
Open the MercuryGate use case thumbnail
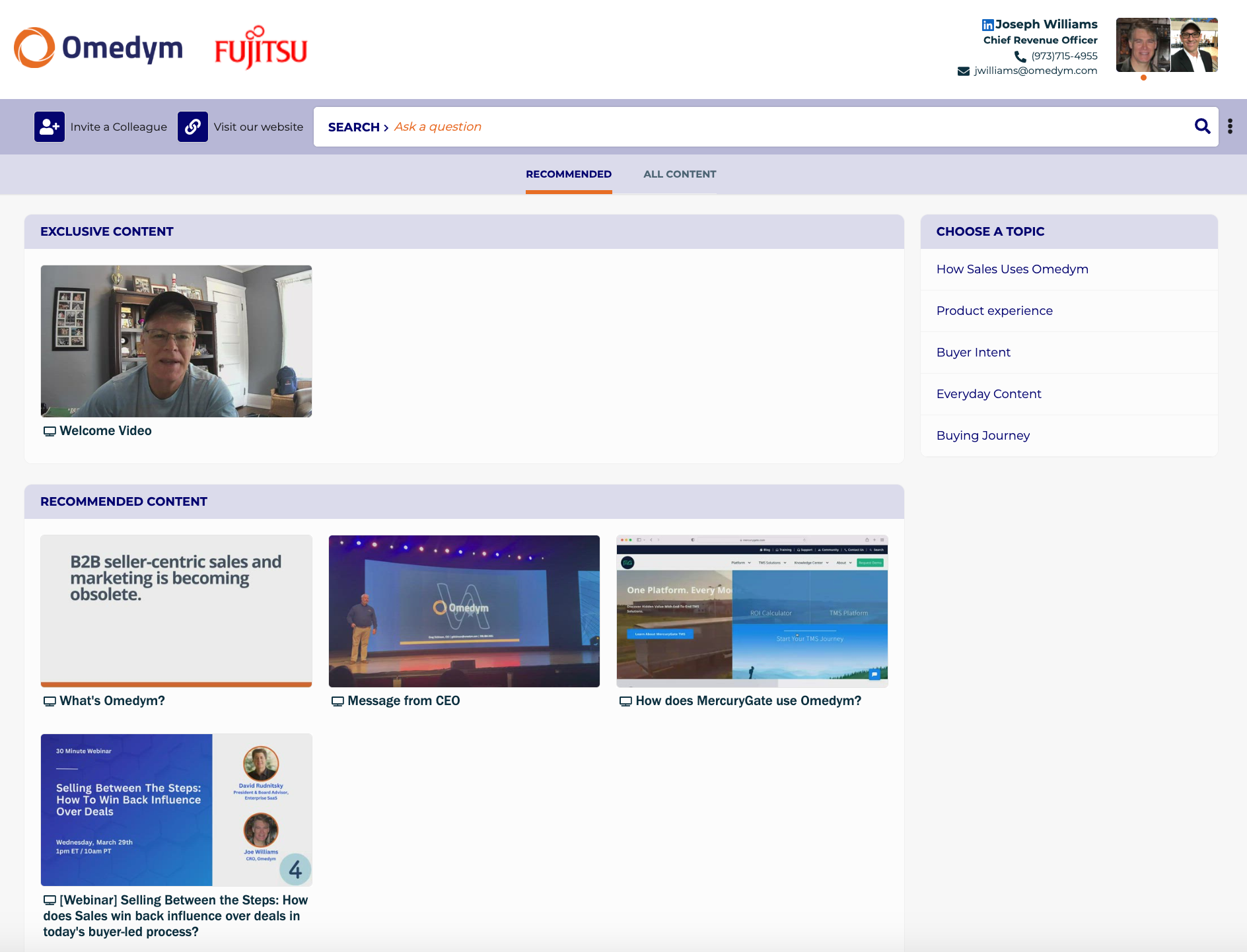point(752,611)
